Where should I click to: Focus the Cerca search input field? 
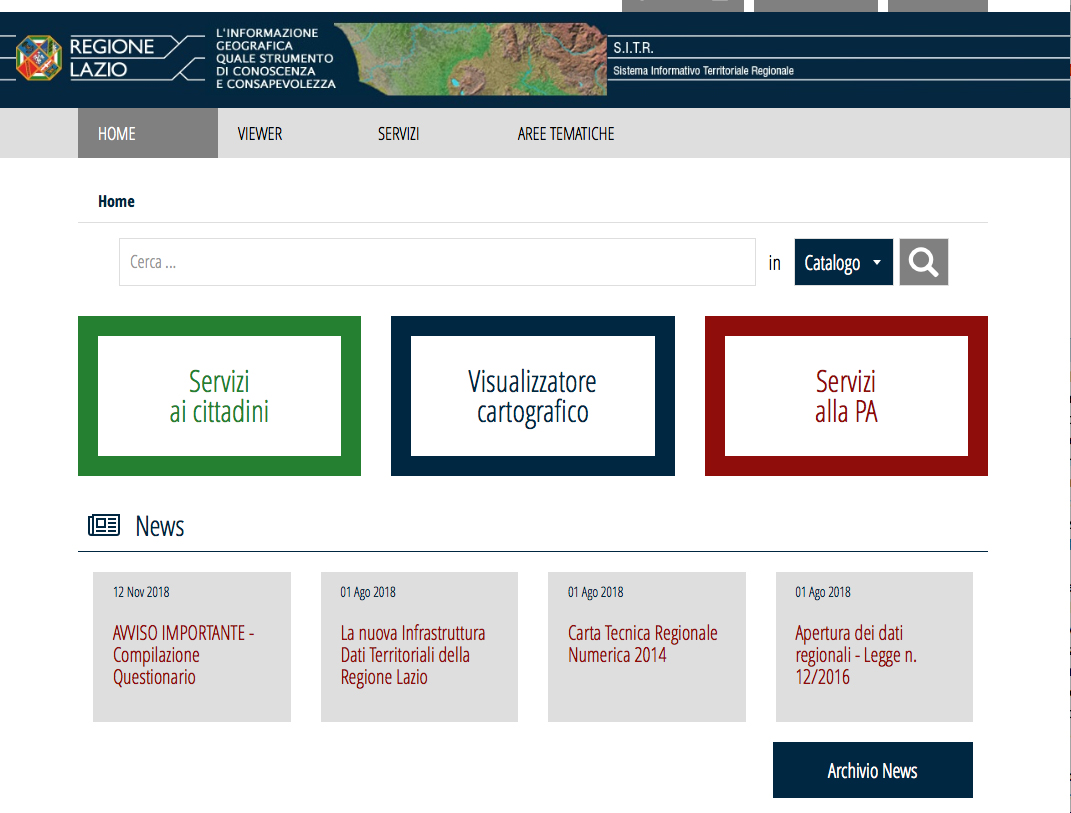[437, 263]
